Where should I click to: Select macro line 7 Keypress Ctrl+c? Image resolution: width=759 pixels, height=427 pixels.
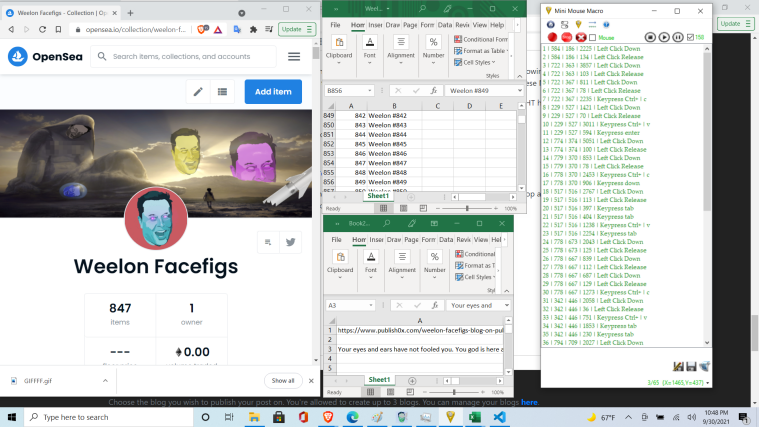(x=594, y=99)
